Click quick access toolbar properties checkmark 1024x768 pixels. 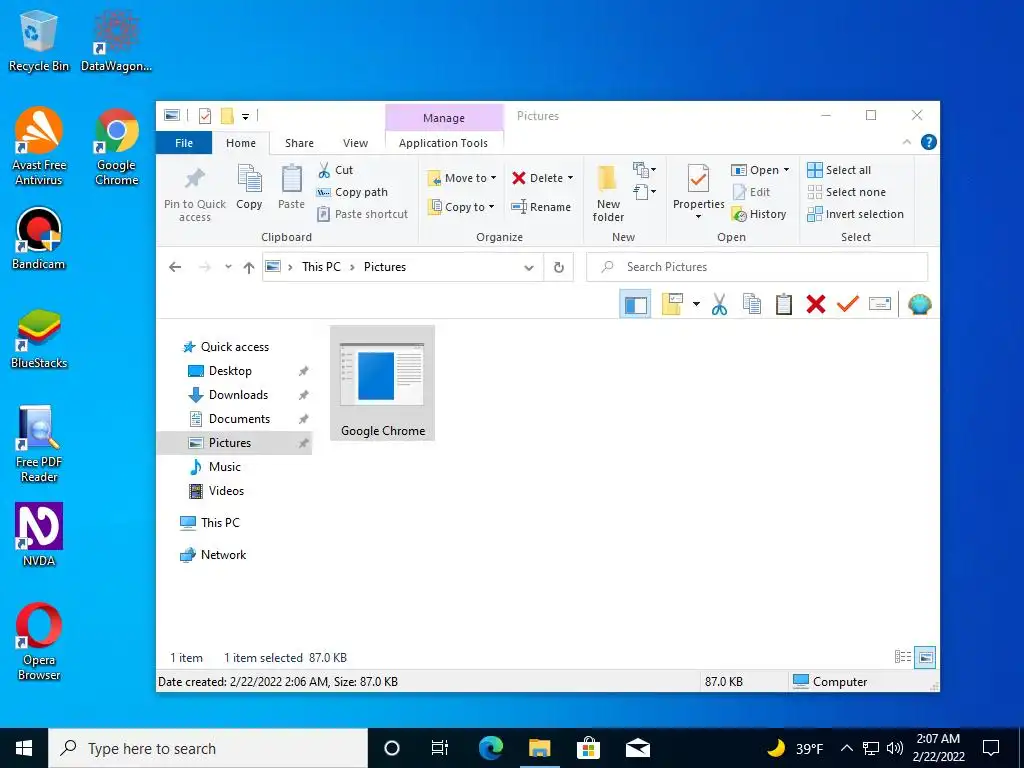pos(204,116)
